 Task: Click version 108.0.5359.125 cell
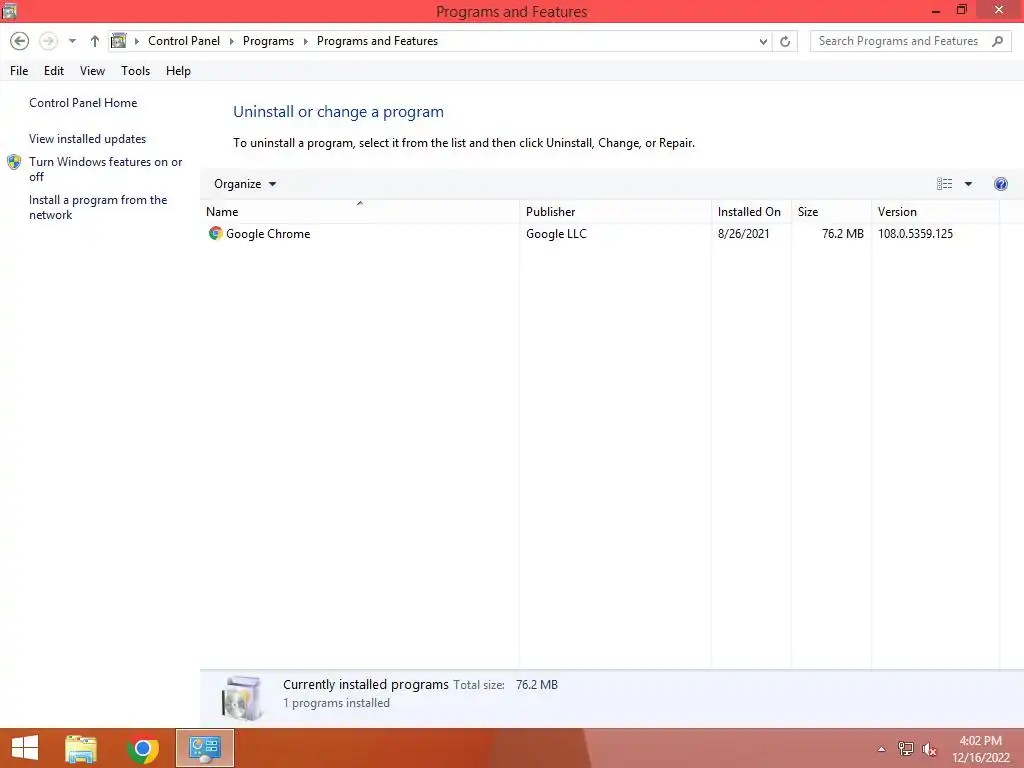coord(915,234)
